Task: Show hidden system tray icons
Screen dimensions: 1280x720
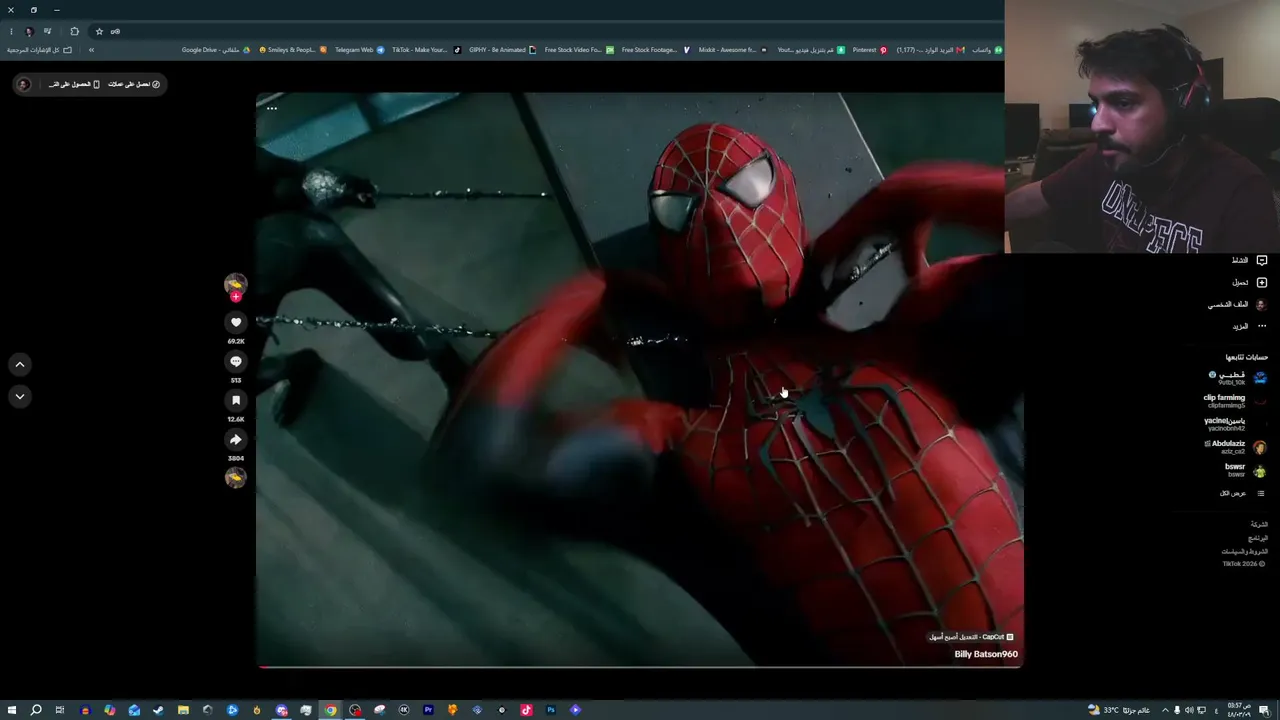Action: point(1165,710)
